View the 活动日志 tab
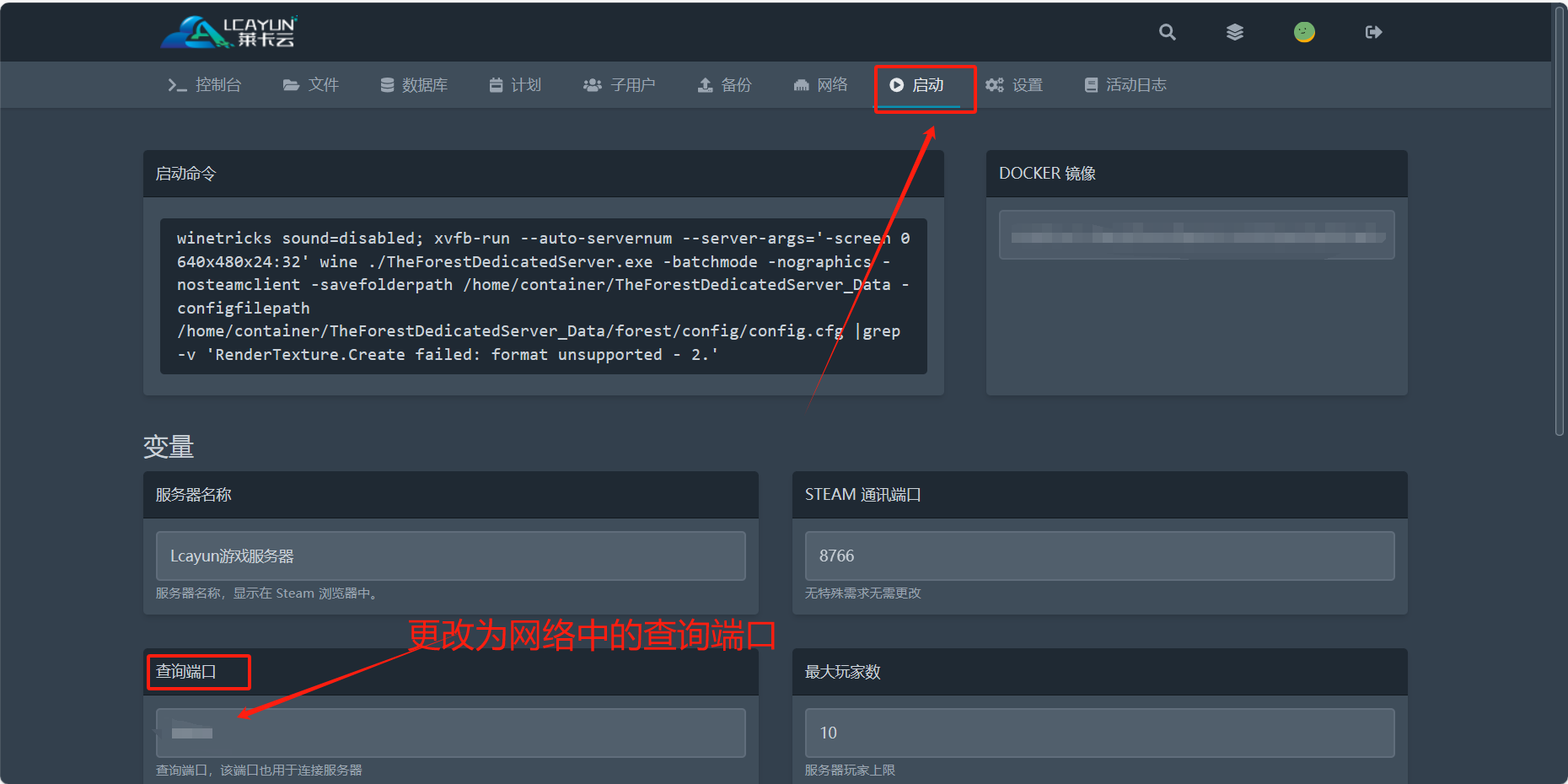Image resolution: width=1568 pixels, height=784 pixels. 1125,85
